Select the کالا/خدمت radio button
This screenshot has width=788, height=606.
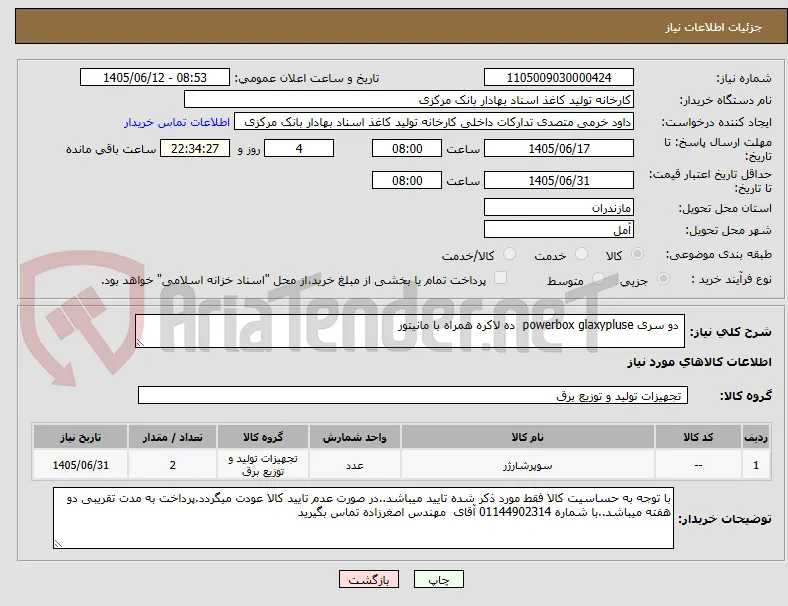click(510, 254)
